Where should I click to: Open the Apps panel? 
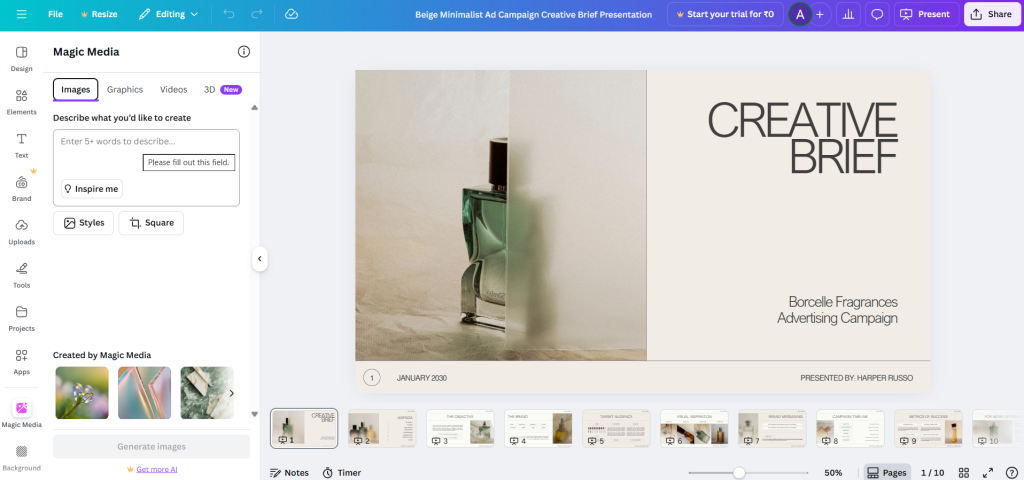point(22,361)
